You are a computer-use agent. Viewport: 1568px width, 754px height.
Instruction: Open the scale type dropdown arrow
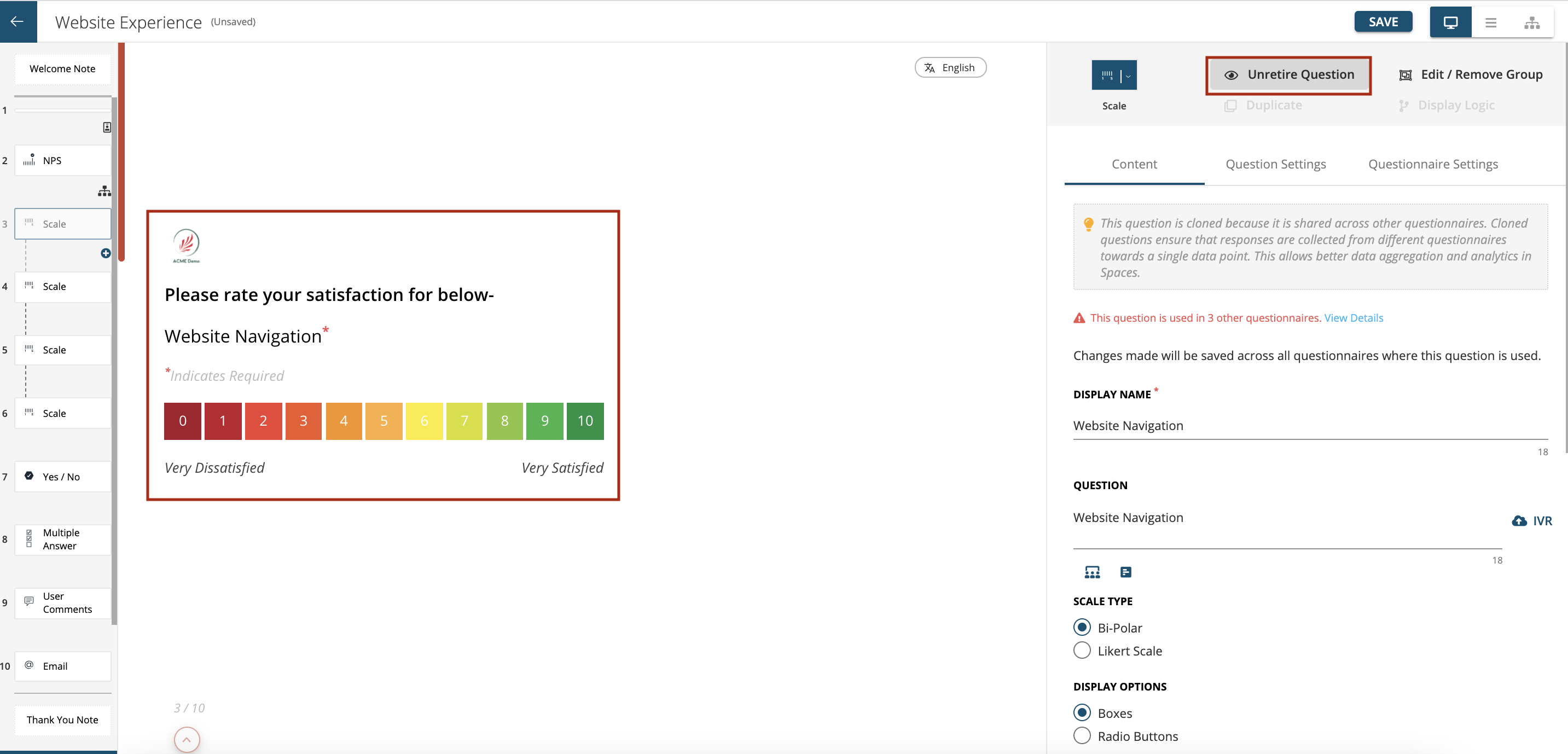[x=1128, y=76]
